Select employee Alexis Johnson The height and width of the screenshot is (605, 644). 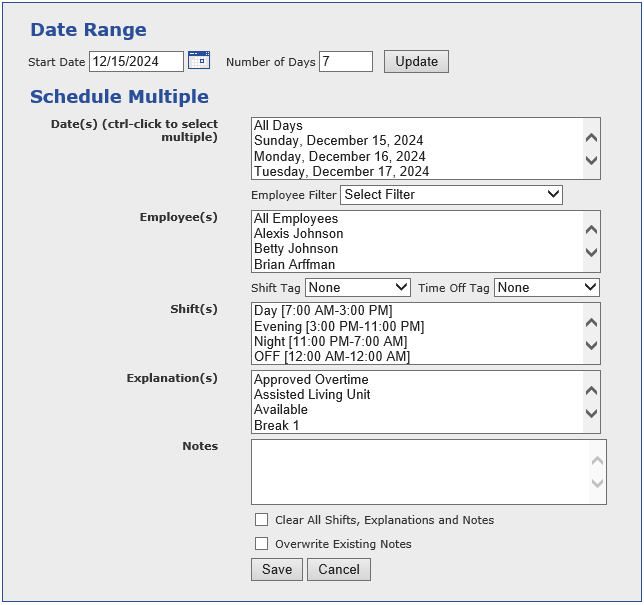click(x=417, y=234)
